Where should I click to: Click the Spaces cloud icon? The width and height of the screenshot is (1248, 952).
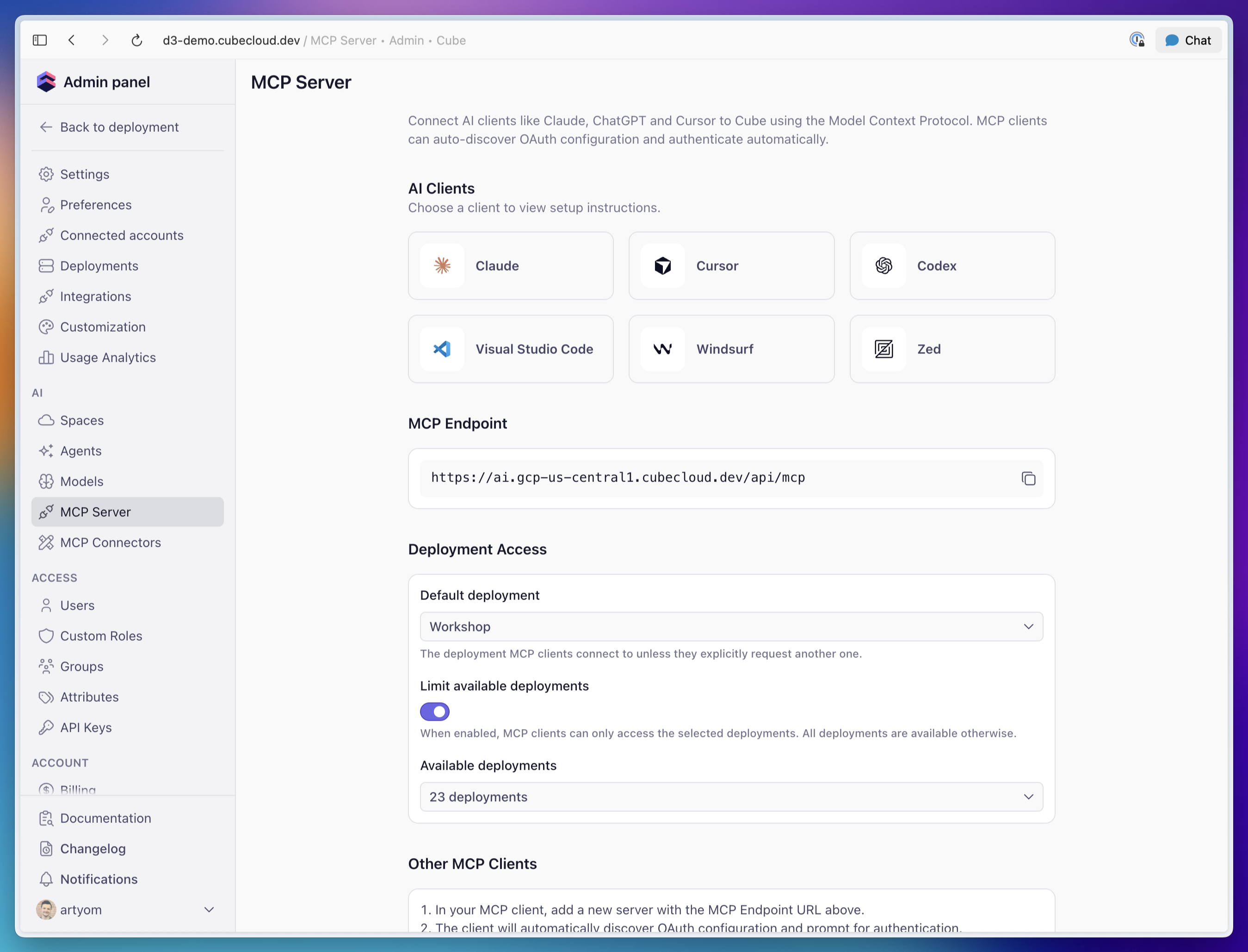point(46,420)
